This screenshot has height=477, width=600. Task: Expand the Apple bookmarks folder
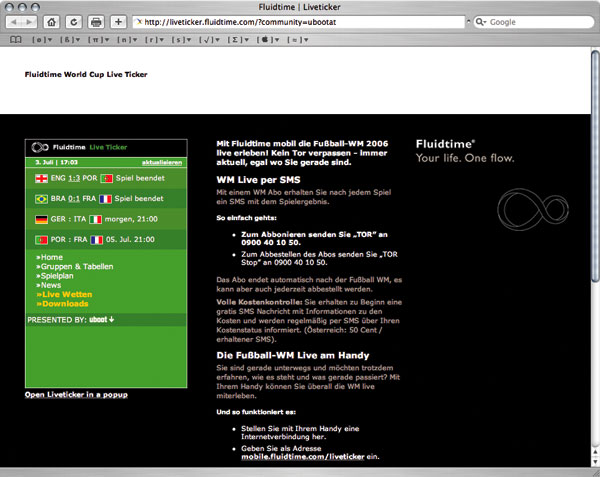coord(268,40)
